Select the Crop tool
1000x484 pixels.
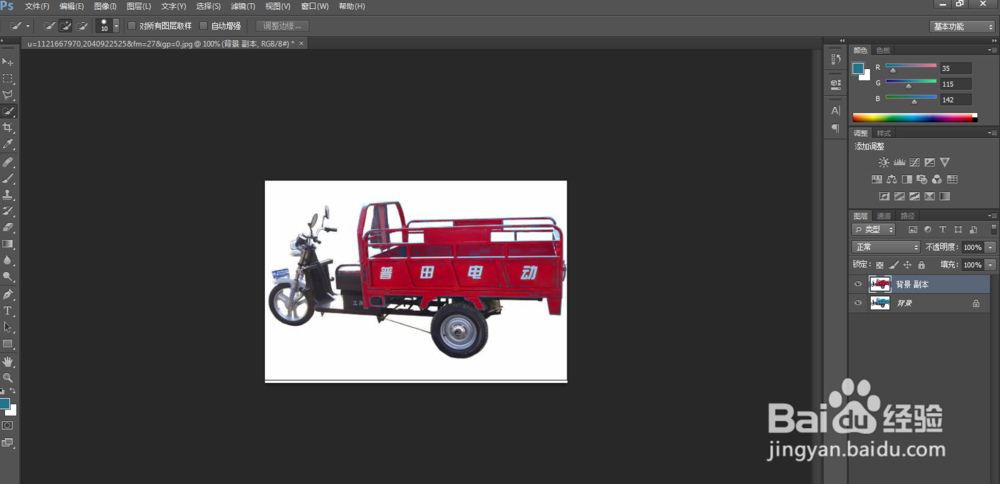coord(8,128)
